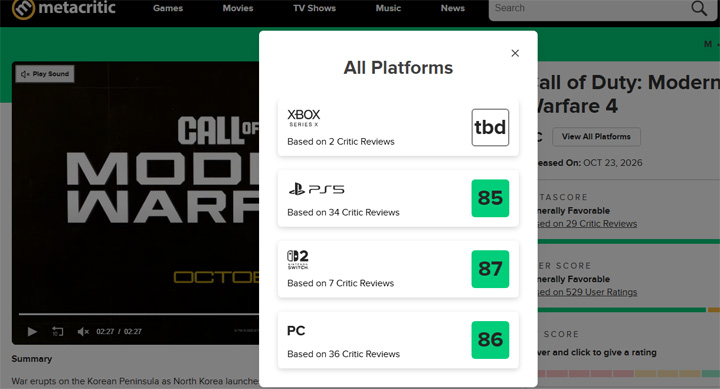Open the Movies menu

click(238, 8)
